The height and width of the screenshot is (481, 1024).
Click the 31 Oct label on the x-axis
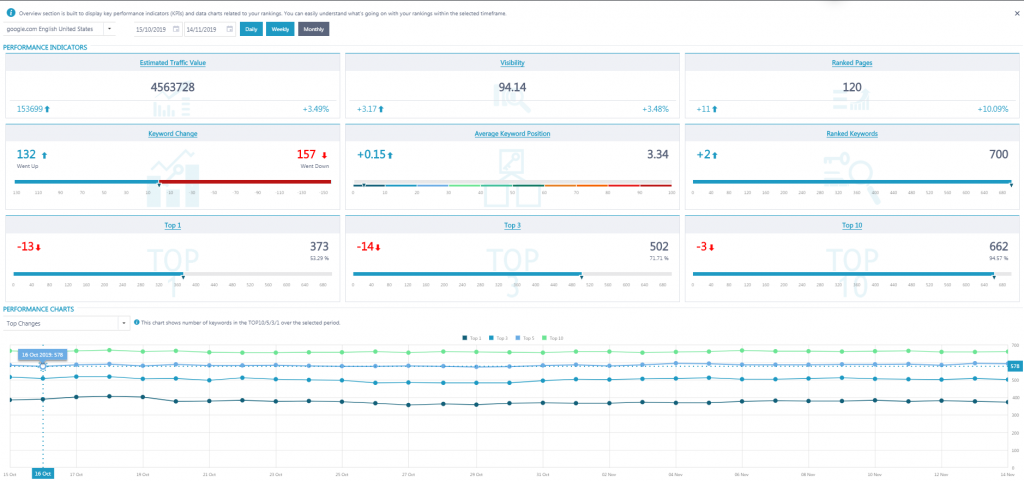[543, 473]
